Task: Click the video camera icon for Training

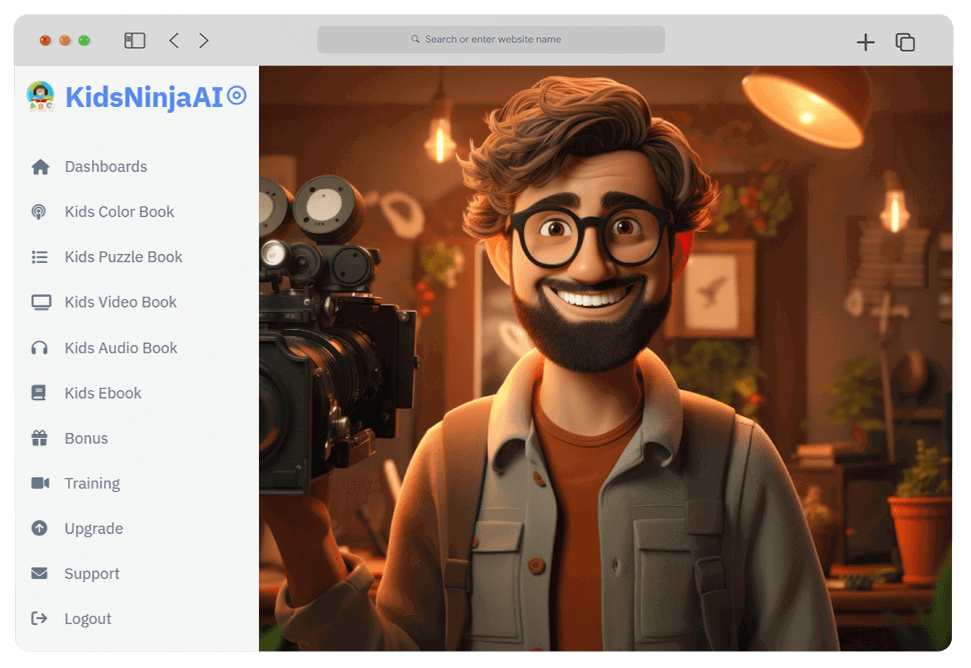Action: point(40,483)
